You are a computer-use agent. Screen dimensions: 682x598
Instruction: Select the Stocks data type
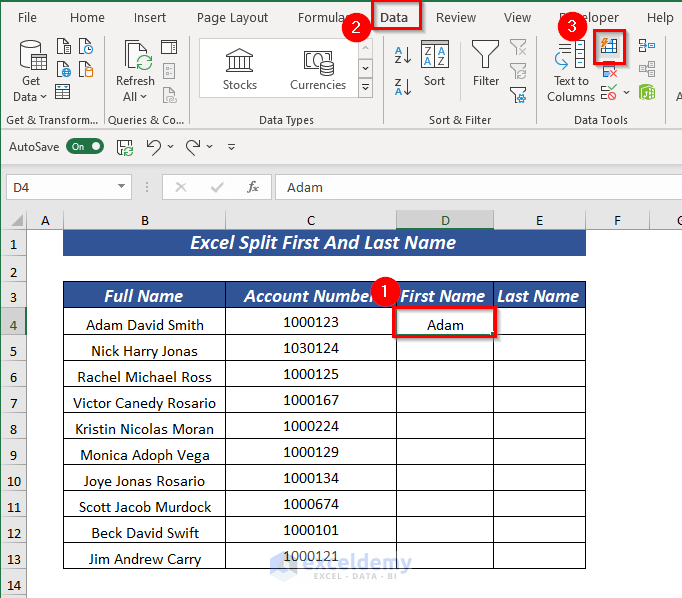(240, 67)
